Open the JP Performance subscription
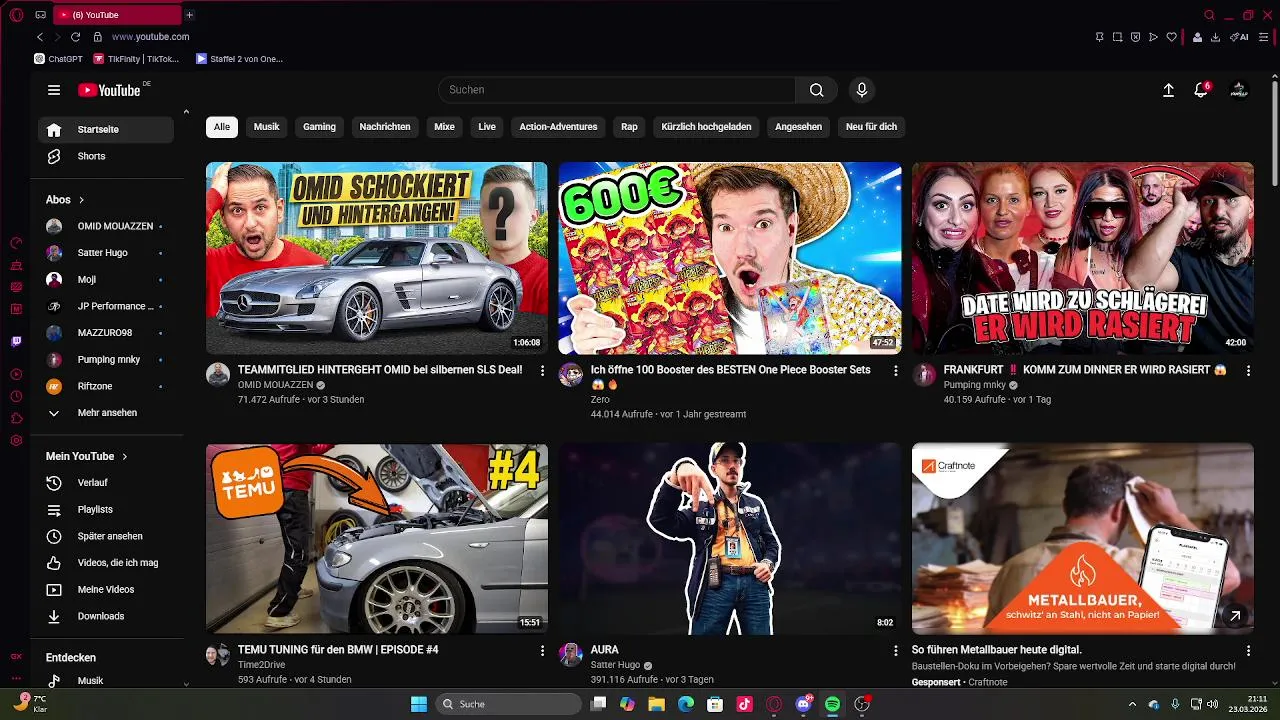Image resolution: width=1280 pixels, height=720 pixels. coord(105,306)
